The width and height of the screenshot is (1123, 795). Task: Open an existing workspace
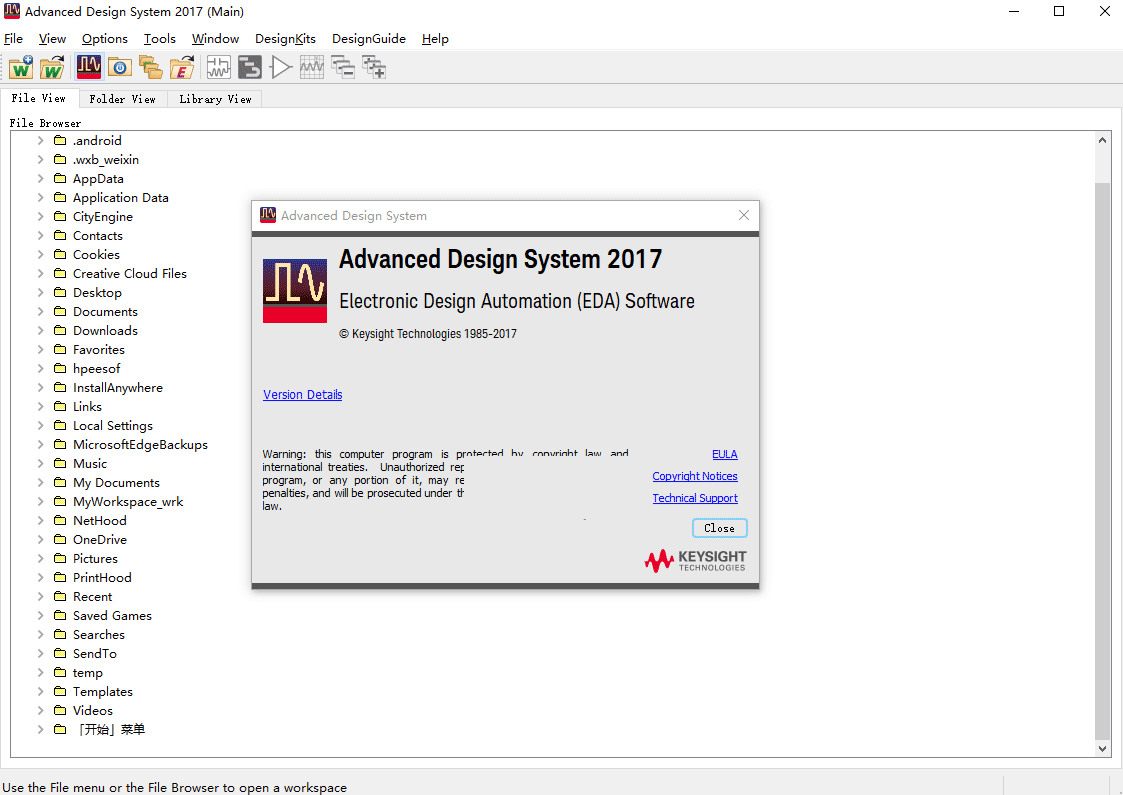coord(52,67)
